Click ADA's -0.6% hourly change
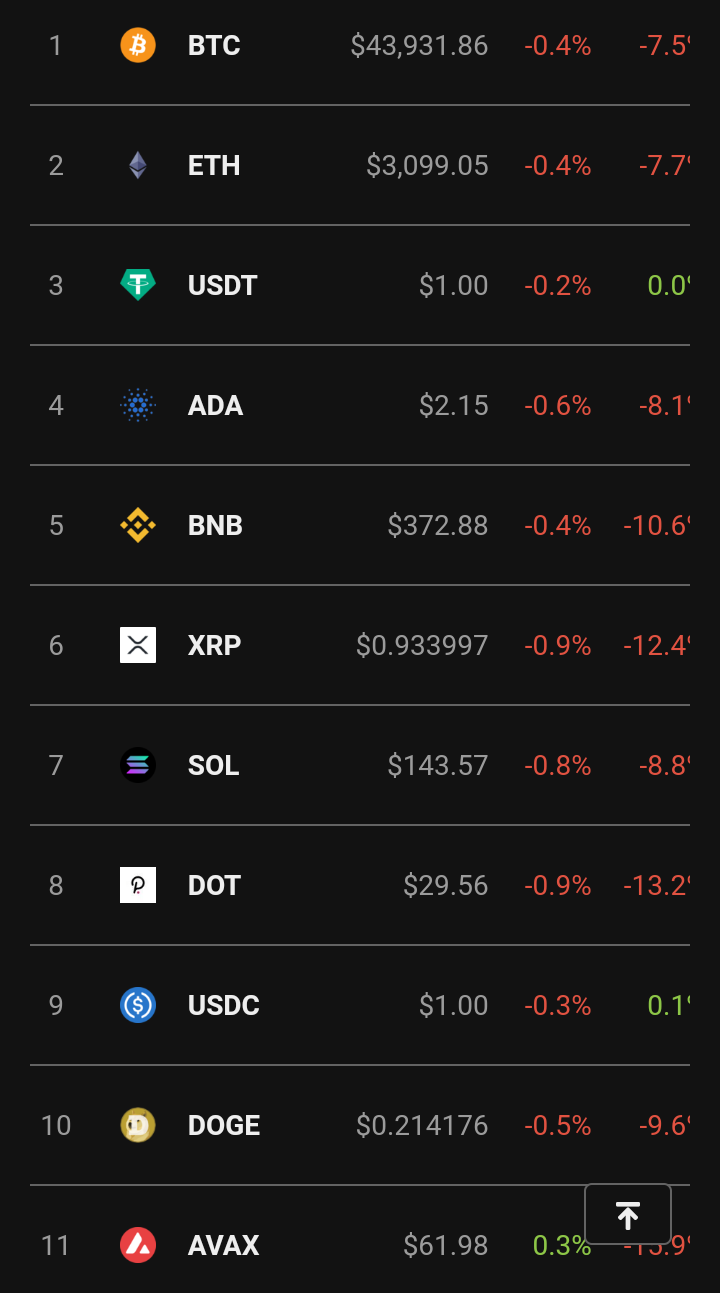 [558, 405]
